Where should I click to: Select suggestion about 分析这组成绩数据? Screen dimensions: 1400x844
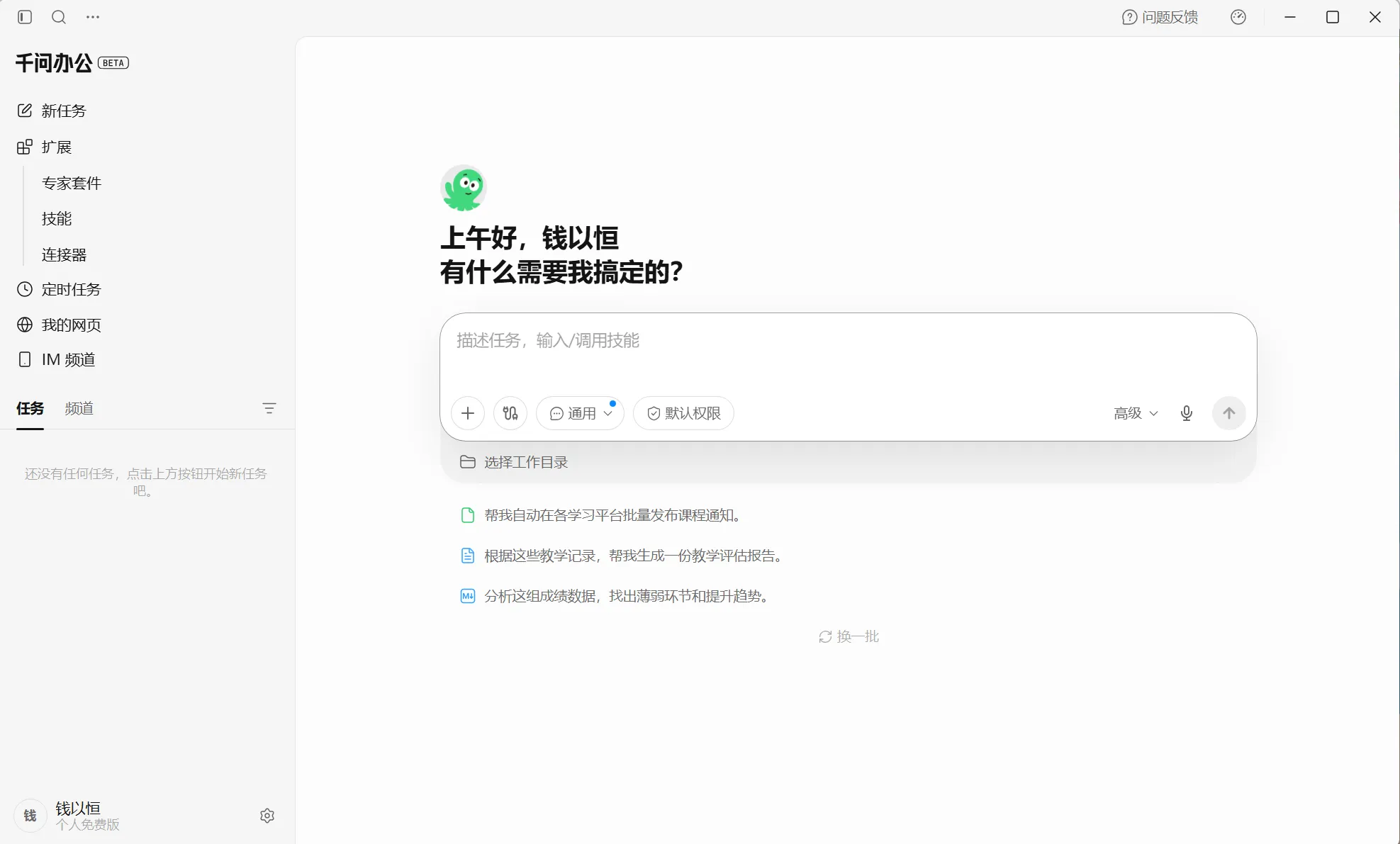[x=616, y=596]
